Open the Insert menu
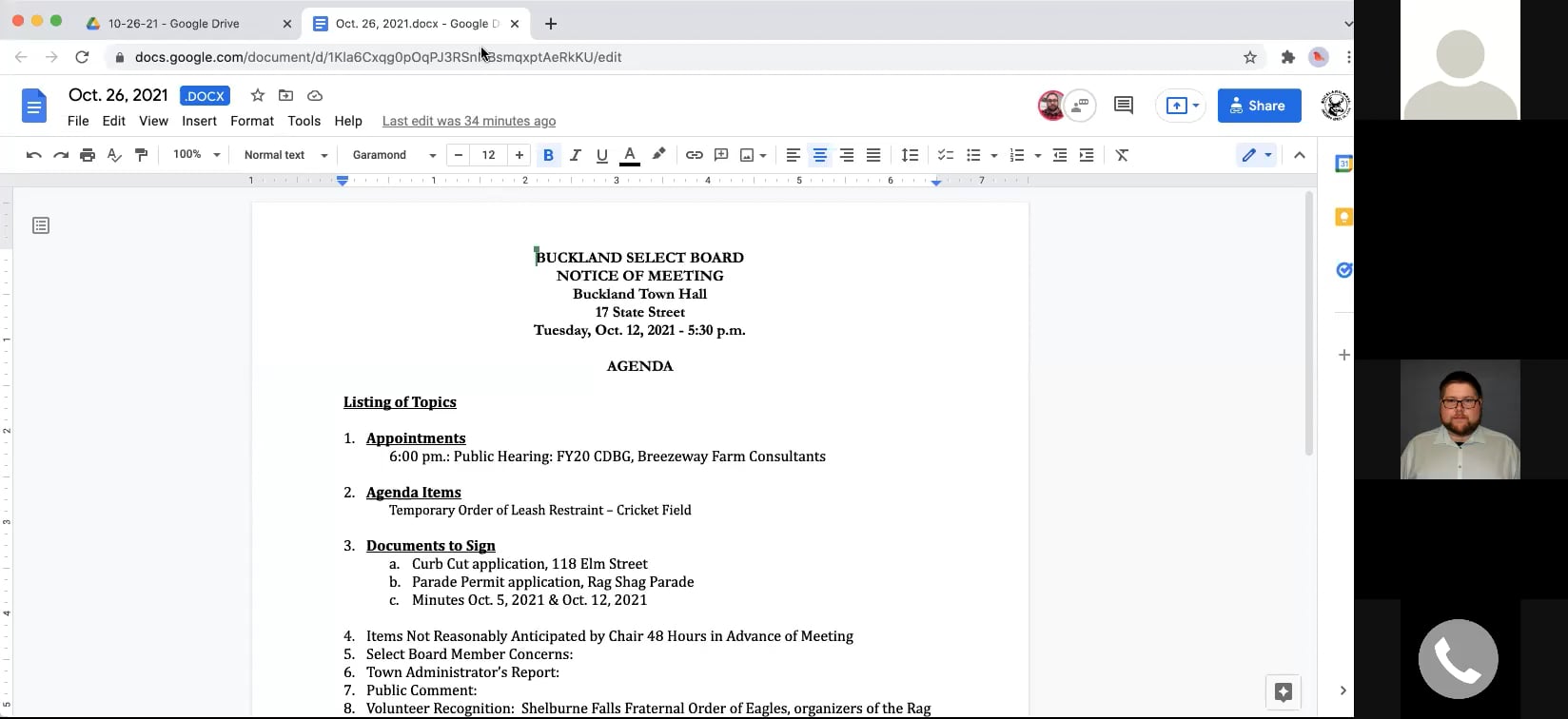This screenshot has width=1568, height=719. pos(199,121)
